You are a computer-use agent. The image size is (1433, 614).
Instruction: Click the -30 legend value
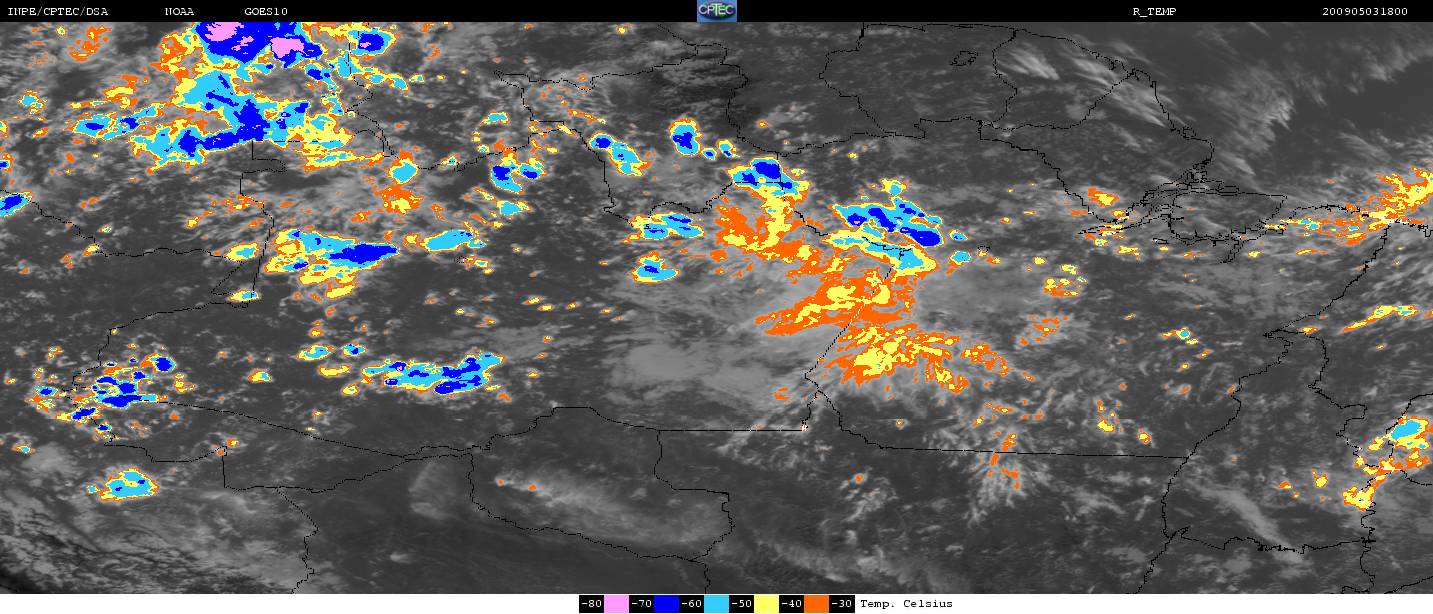[x=841, y=604]
